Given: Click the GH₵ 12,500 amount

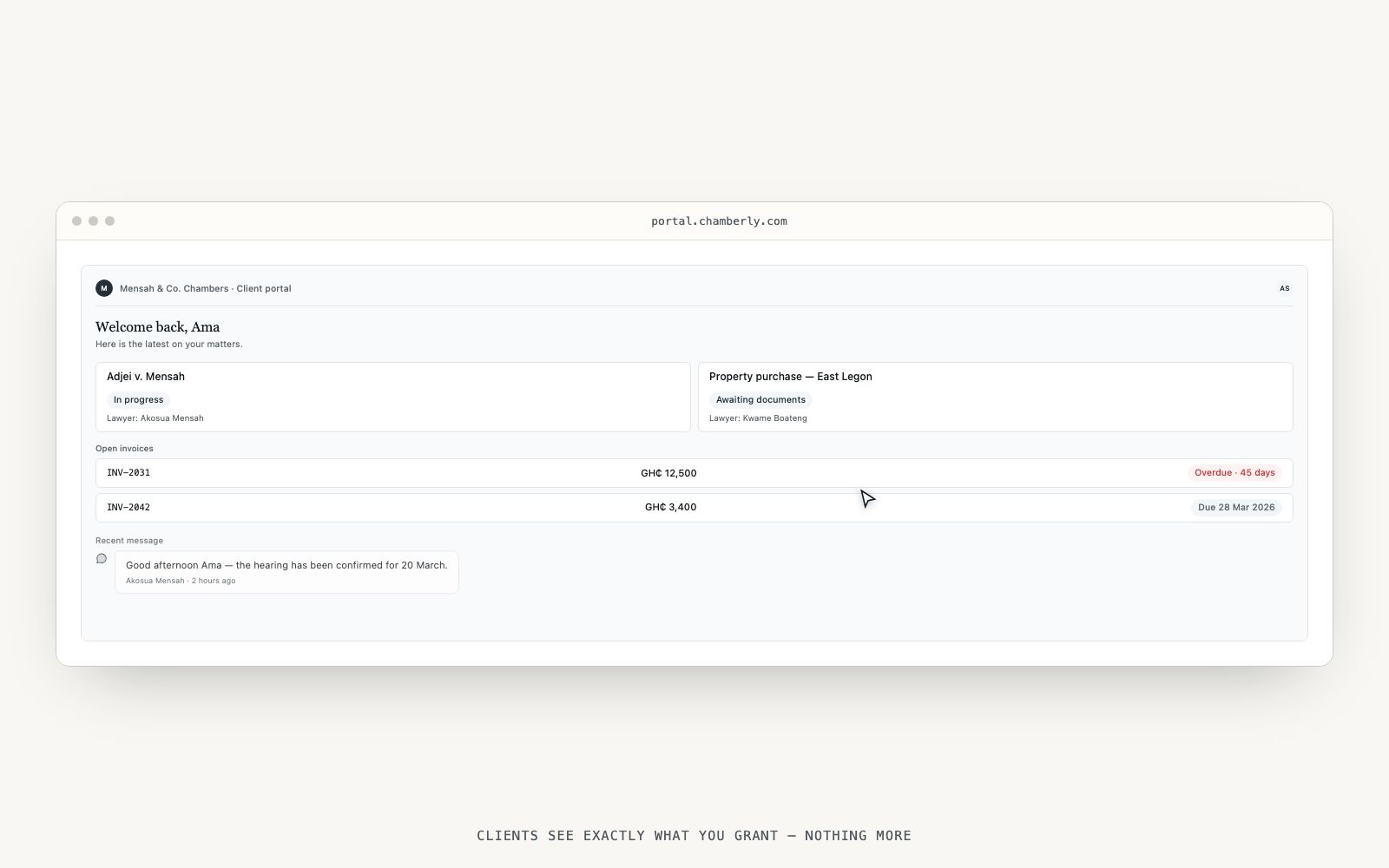Looking at the screenshot, I should pos(668,473).
